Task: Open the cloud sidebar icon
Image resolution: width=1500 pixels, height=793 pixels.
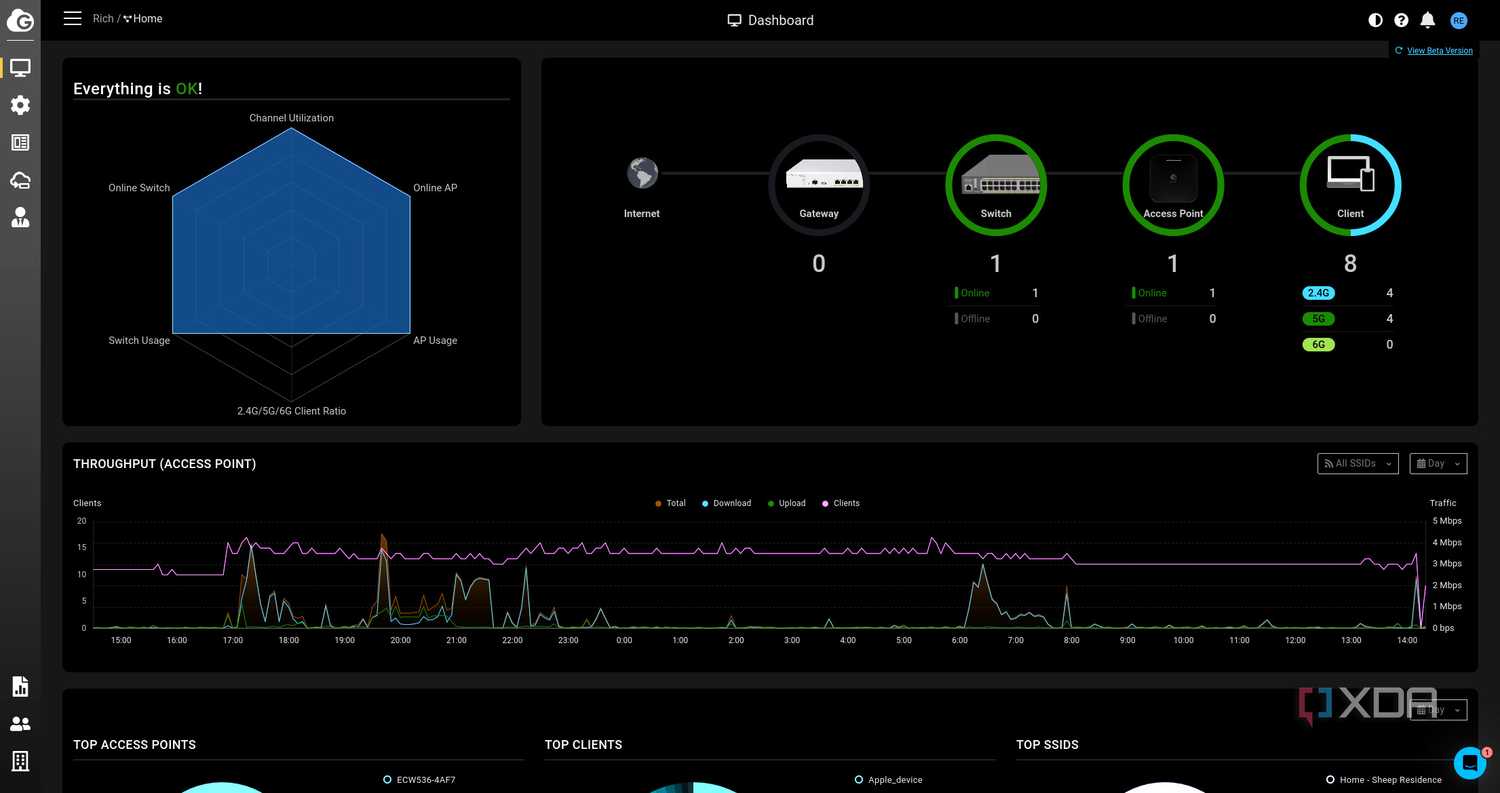Action: pos(20,180)
